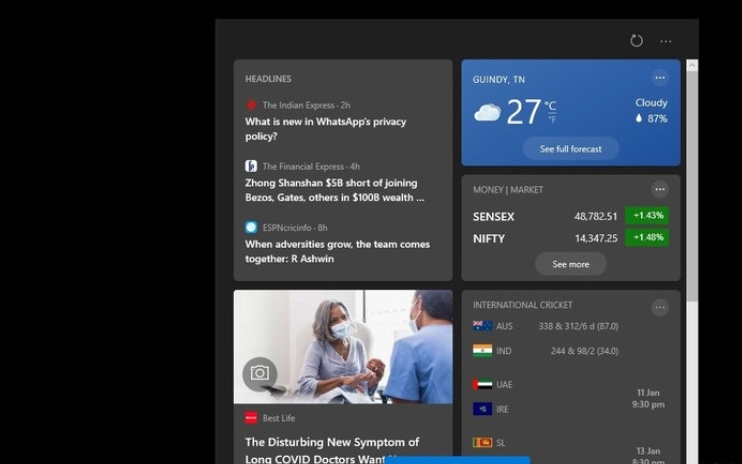The image size is (742, 464).
Task: Switch temperature to Fahrenheit
Action: click(x=552, y=119)
